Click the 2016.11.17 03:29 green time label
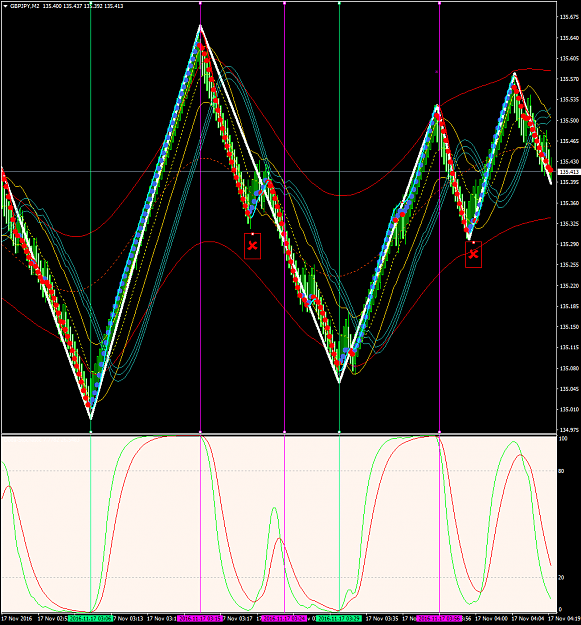 click(x=339, y=619)
